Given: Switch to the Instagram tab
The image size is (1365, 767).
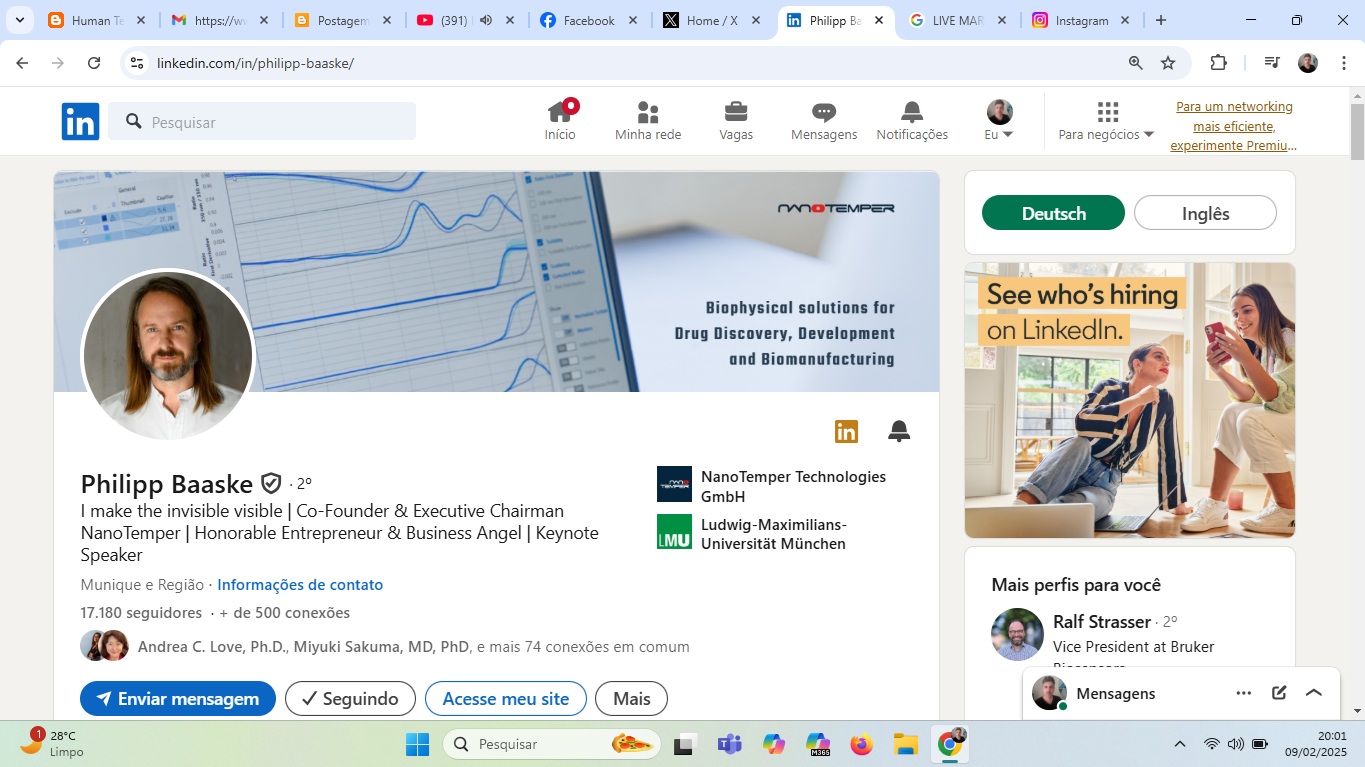Looking at the screenshot, I should pos(1082,20).
